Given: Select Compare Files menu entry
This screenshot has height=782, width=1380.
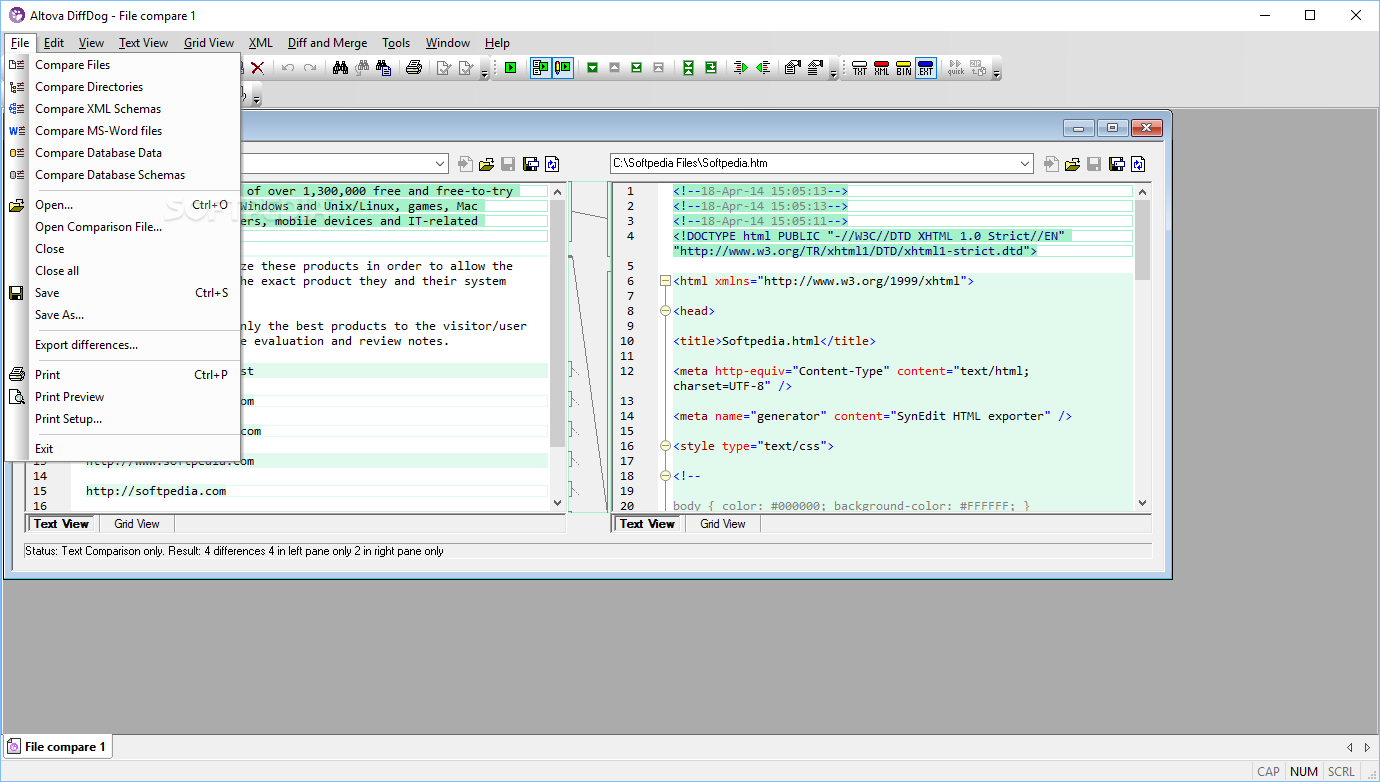Looking at the screenshot, I should [x=122, y=65].
